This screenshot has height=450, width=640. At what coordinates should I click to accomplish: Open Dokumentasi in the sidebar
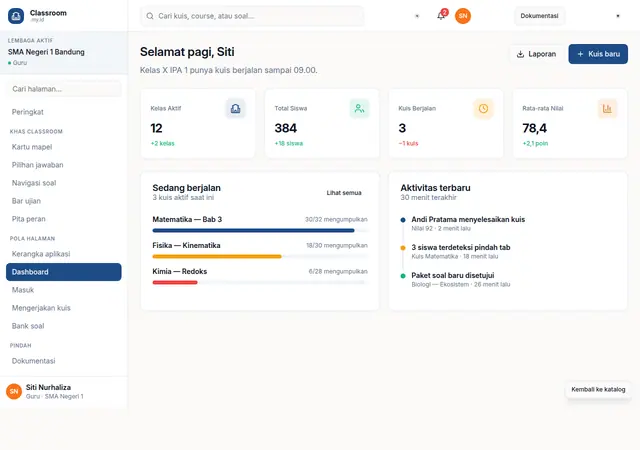coord(64,361)
